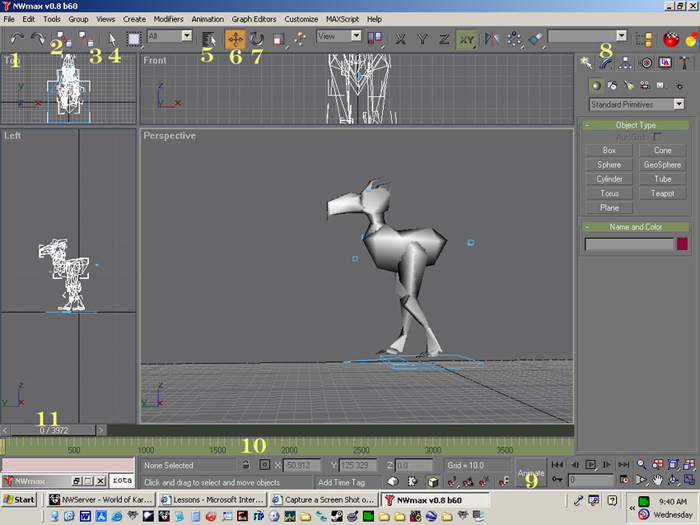The height and width of the screenshot is (525, 700).
Task: Choose the Lights category icon
Action: click(x=630, y=86)
